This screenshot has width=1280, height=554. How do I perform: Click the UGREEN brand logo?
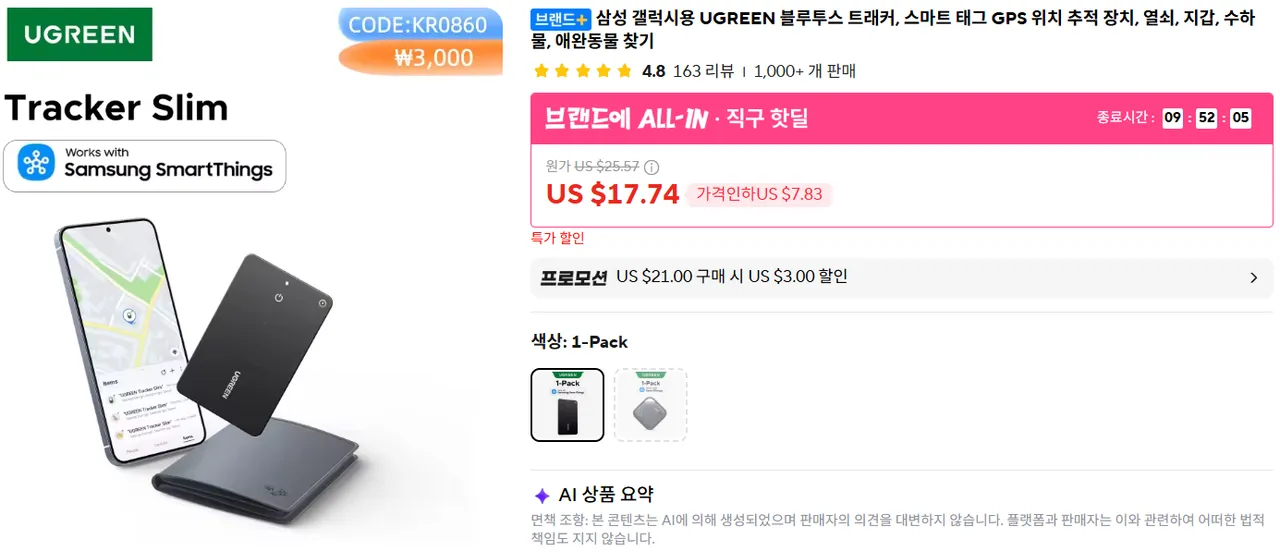pos(80,35)
